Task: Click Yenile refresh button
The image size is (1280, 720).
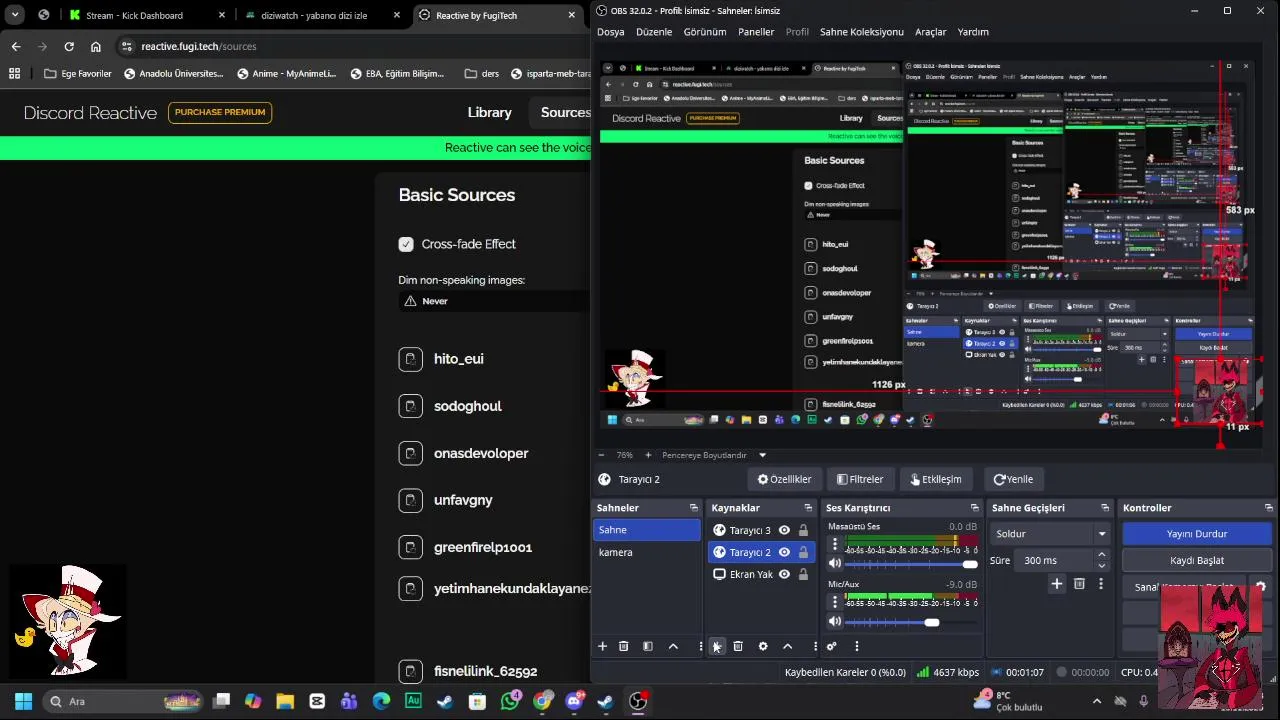Action: [x=1013, y=479]
